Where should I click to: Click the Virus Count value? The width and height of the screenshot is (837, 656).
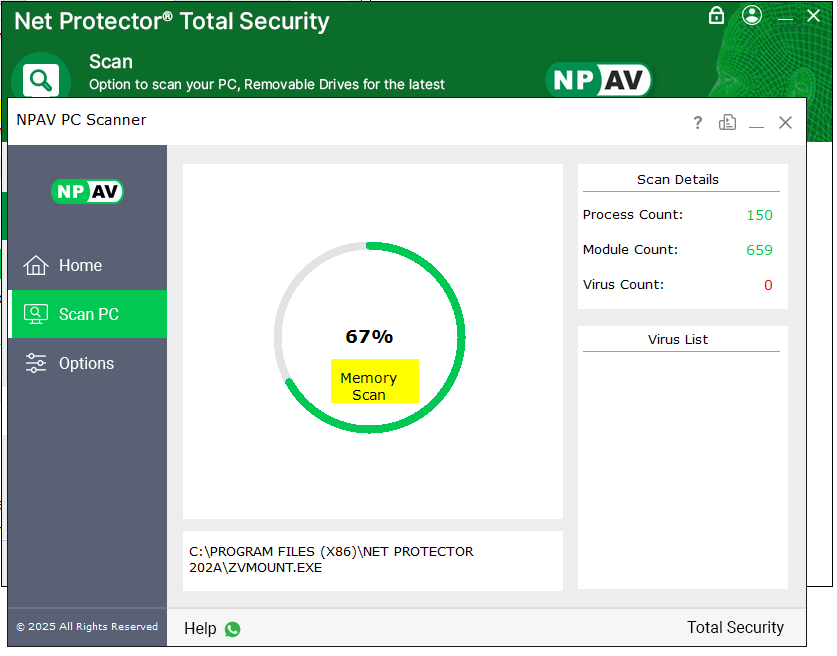pos(768,285)
